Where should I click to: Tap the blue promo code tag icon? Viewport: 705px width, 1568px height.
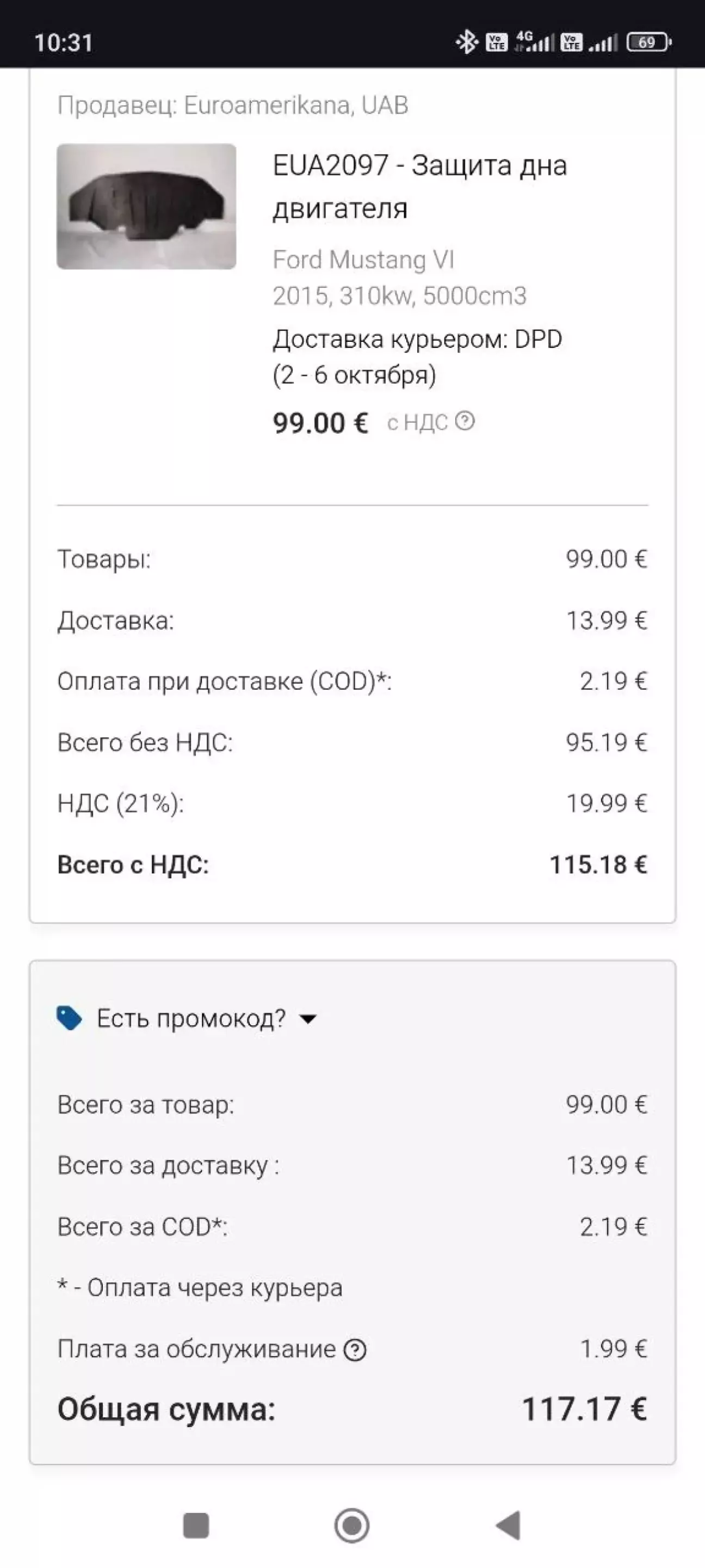click(69, 1018)
